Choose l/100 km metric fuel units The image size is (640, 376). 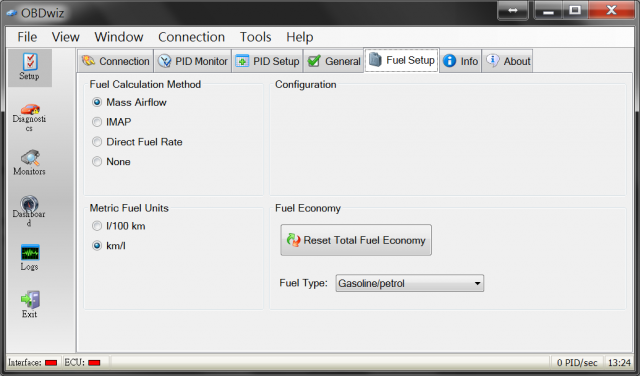(x=118, y=226)
